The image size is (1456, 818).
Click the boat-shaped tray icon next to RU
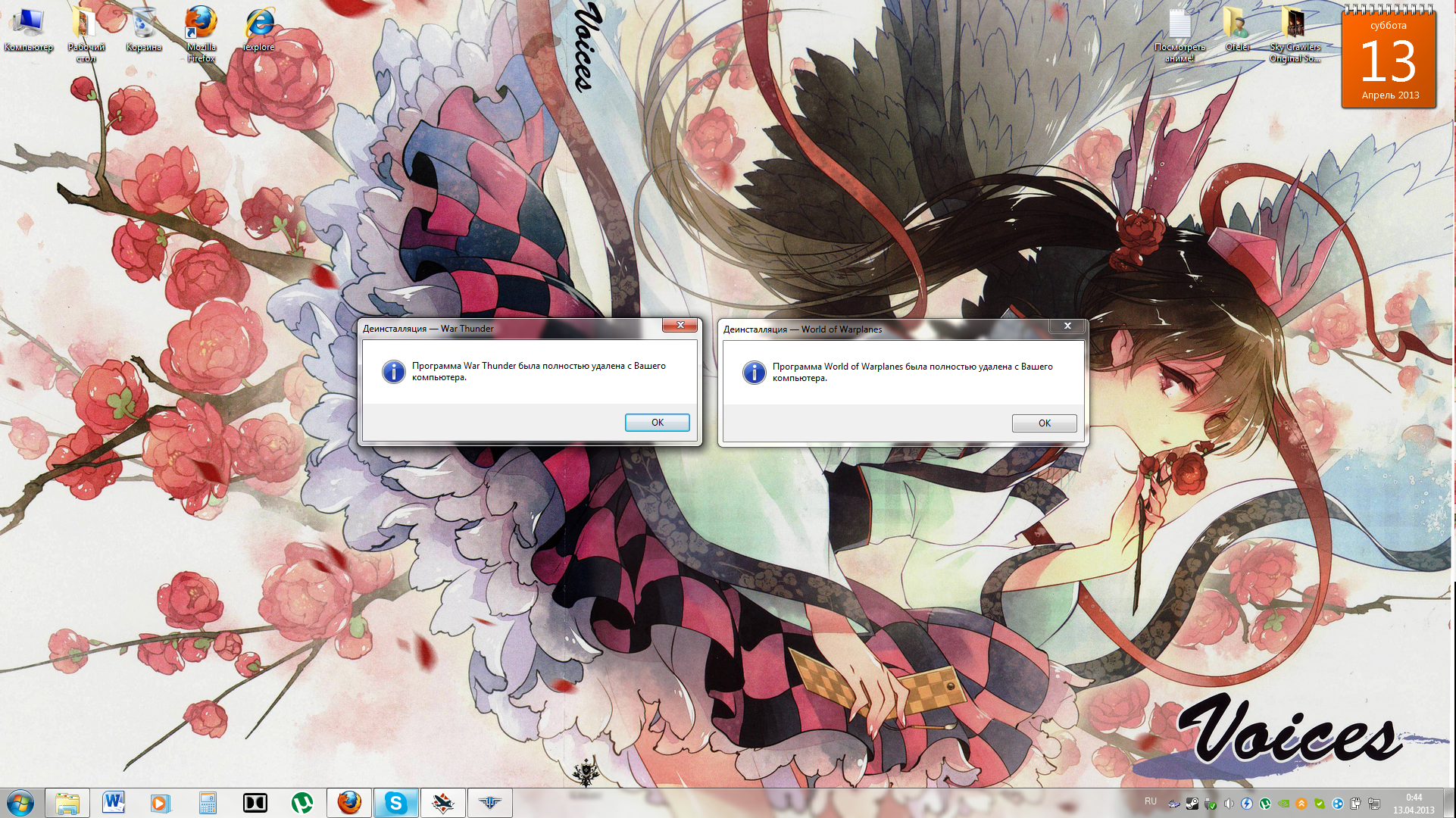pos(1174,804)
